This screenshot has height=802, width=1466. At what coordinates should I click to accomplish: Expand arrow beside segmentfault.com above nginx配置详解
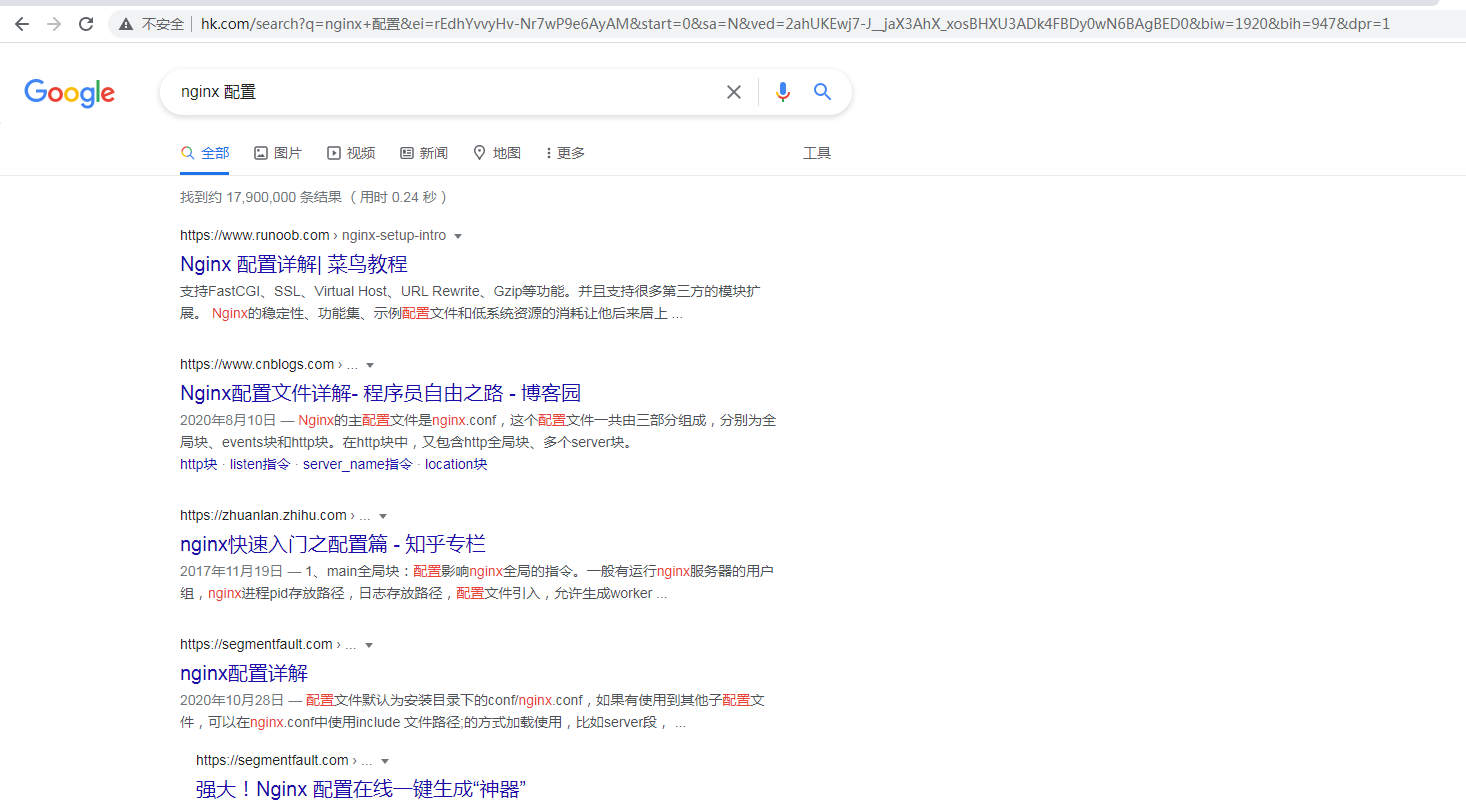369,645
